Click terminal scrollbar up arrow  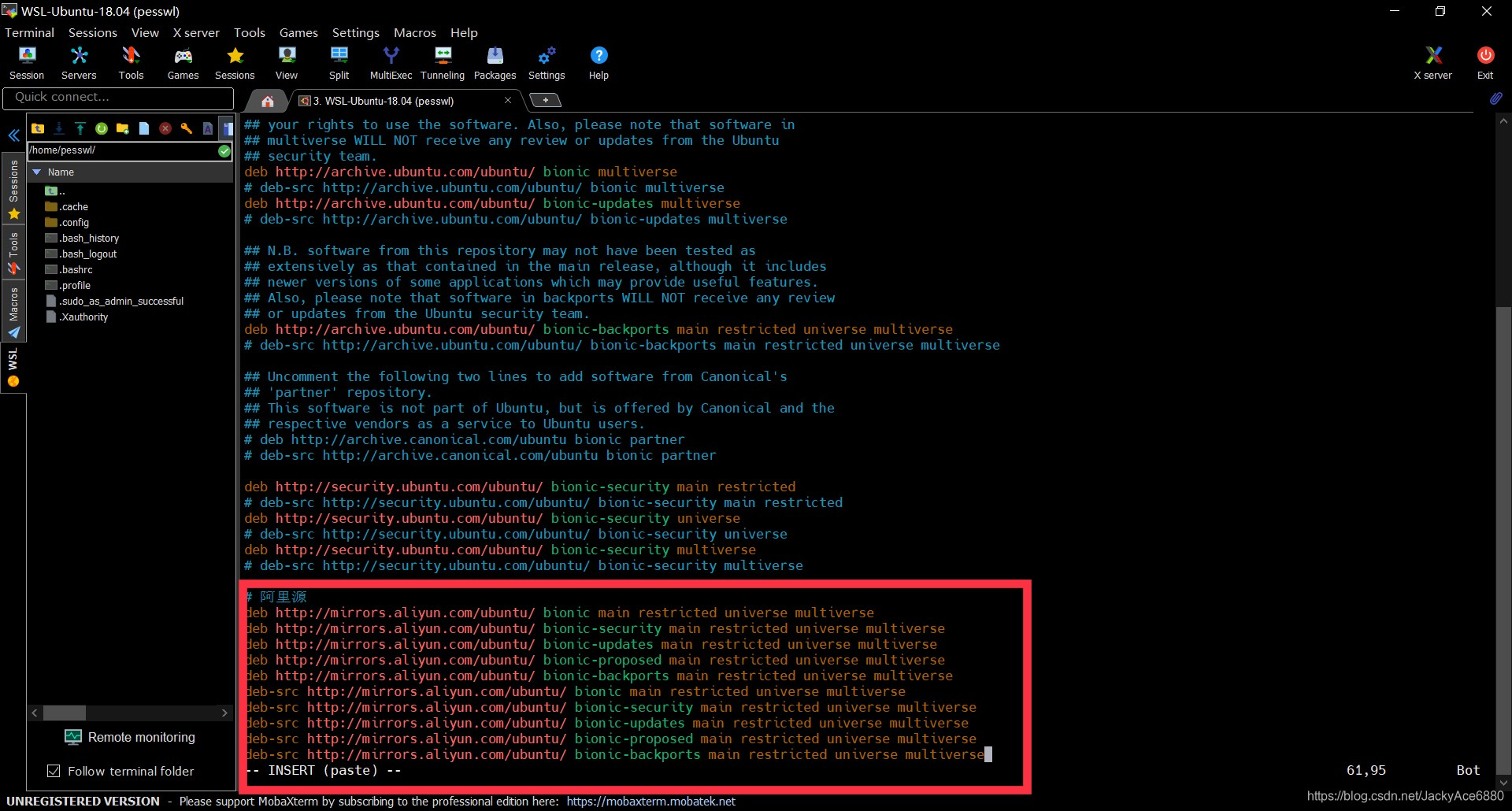pos(1503,121)
